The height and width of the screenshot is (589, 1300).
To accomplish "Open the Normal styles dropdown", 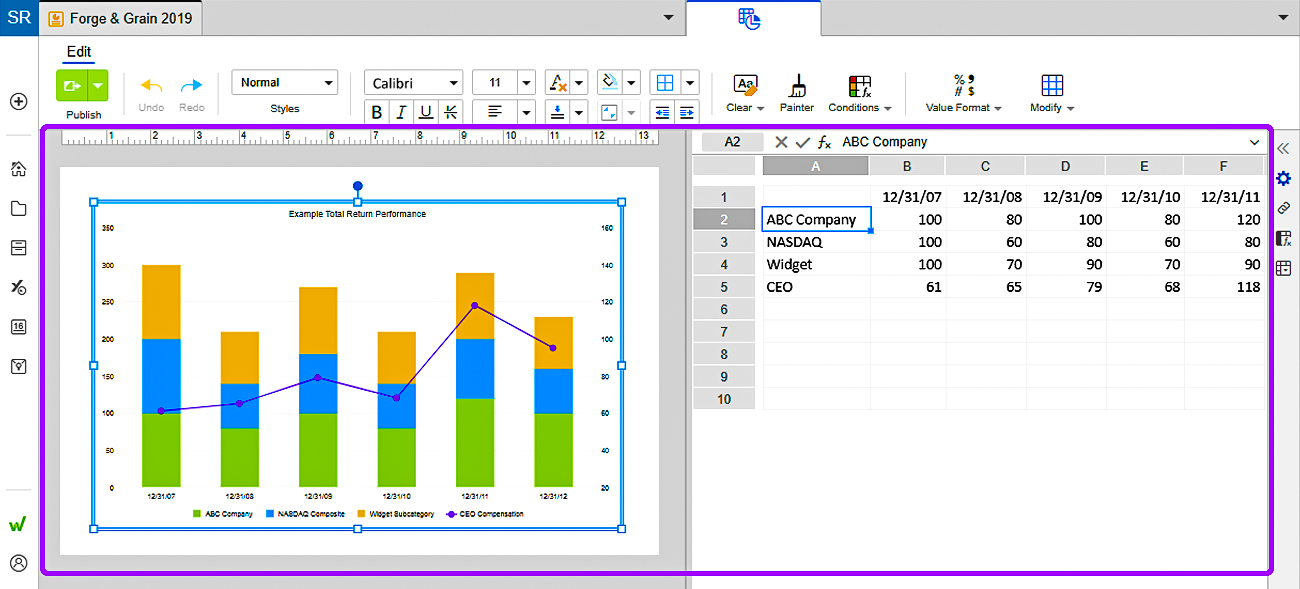I will (x=285, y=82).
